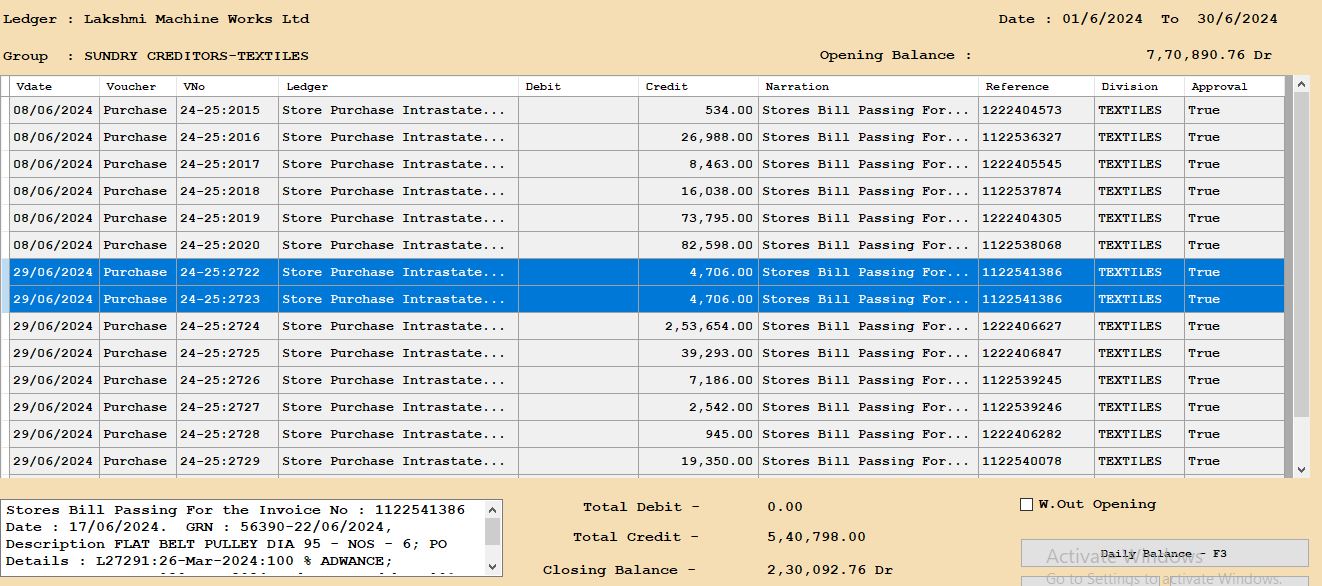
Task: Click the Reference column header
Action: [1017, 87]
